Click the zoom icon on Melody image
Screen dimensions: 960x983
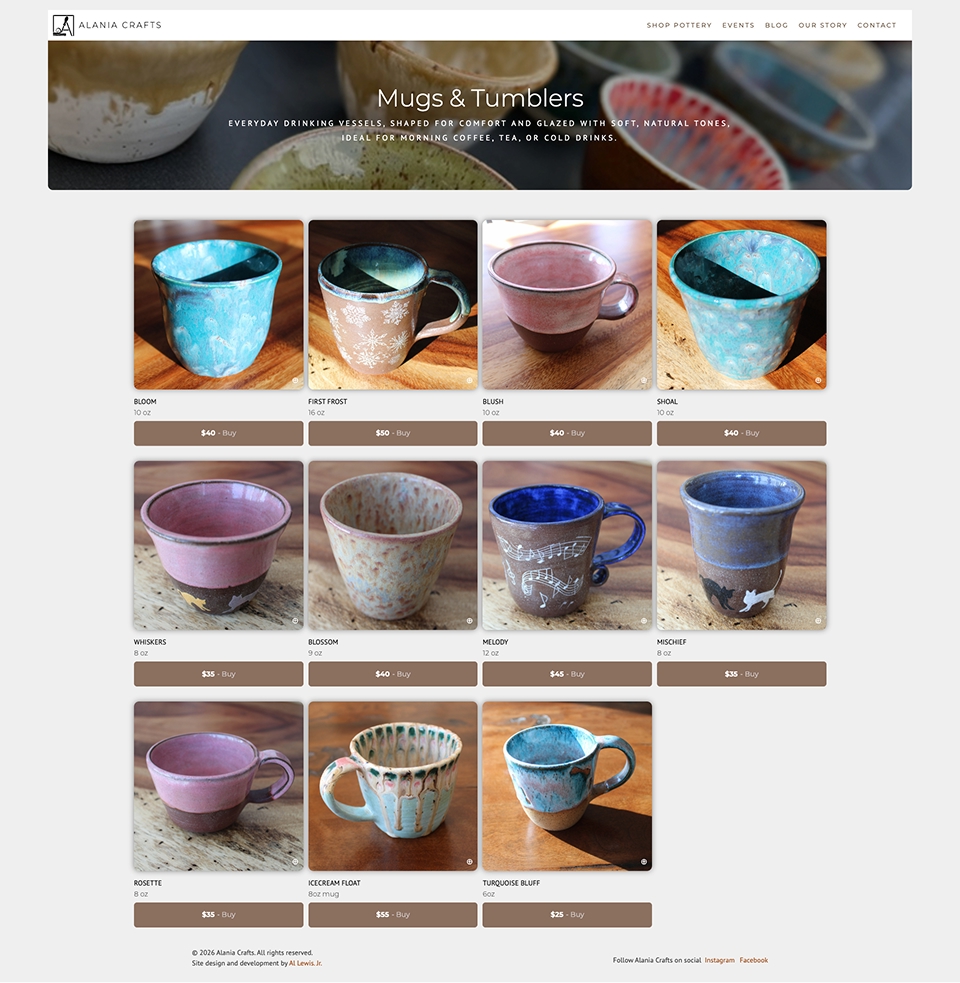pos(643,621)
